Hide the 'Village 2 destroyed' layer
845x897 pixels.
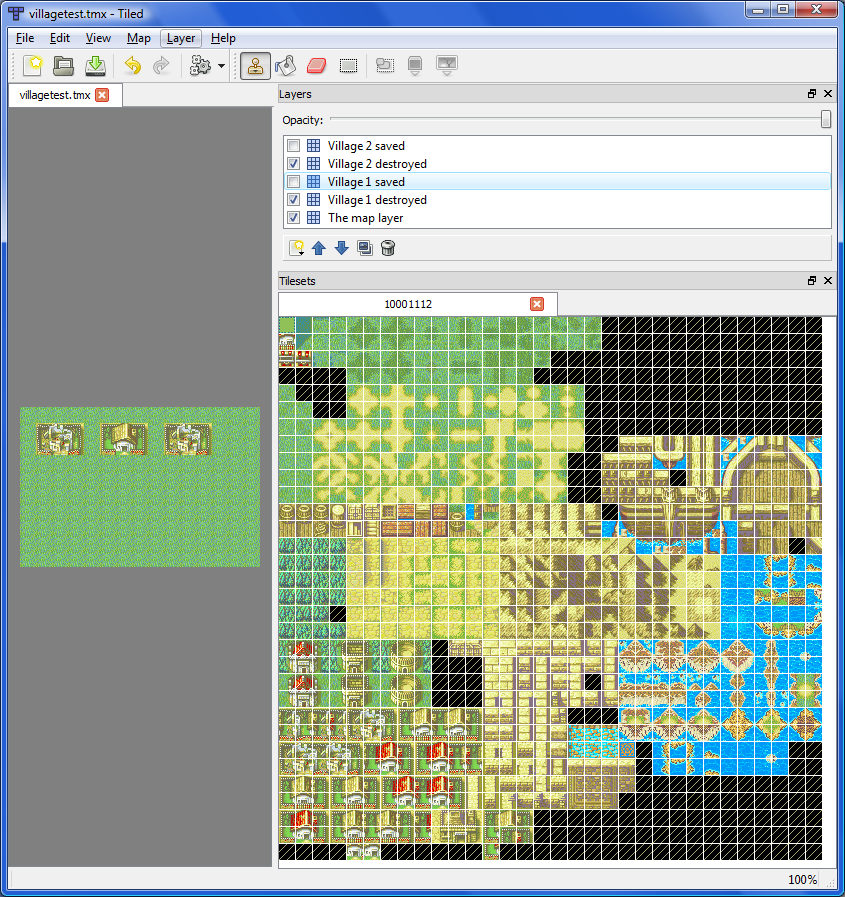(x=294, y=163)
